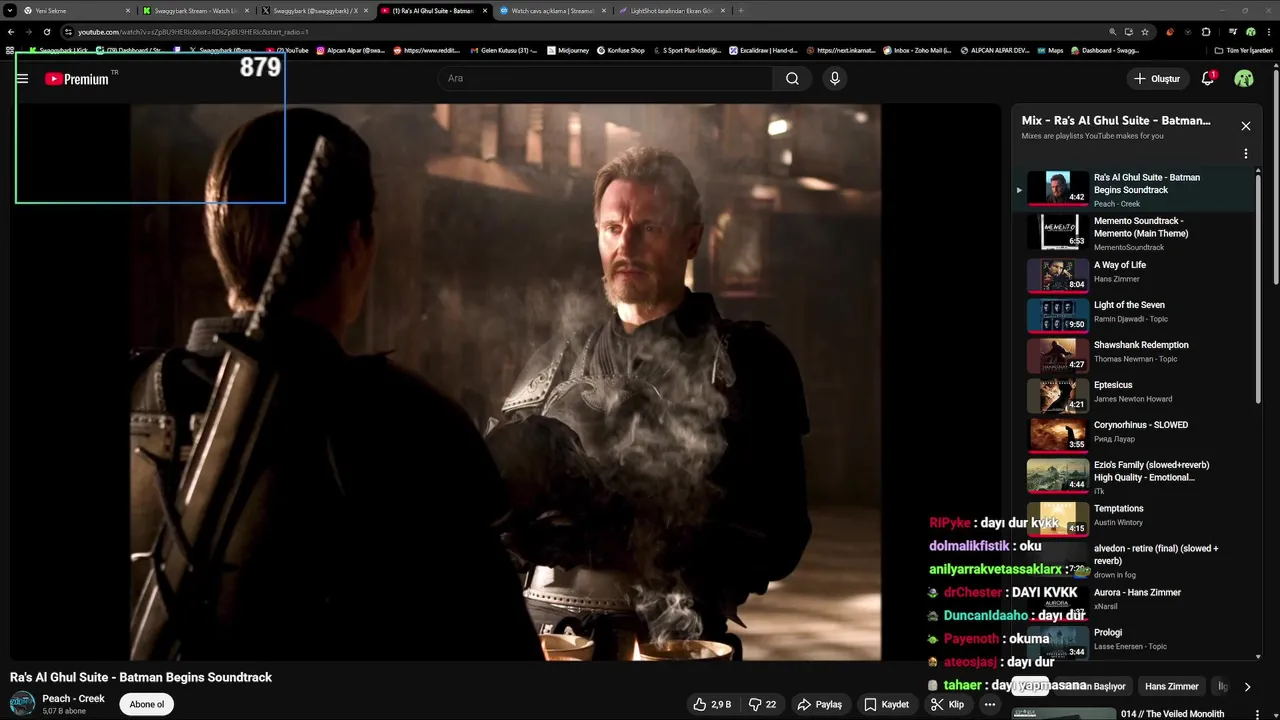Open the YouTube hamburger guide menu
Screen dimensions: 1280x720
pos(22,79)
